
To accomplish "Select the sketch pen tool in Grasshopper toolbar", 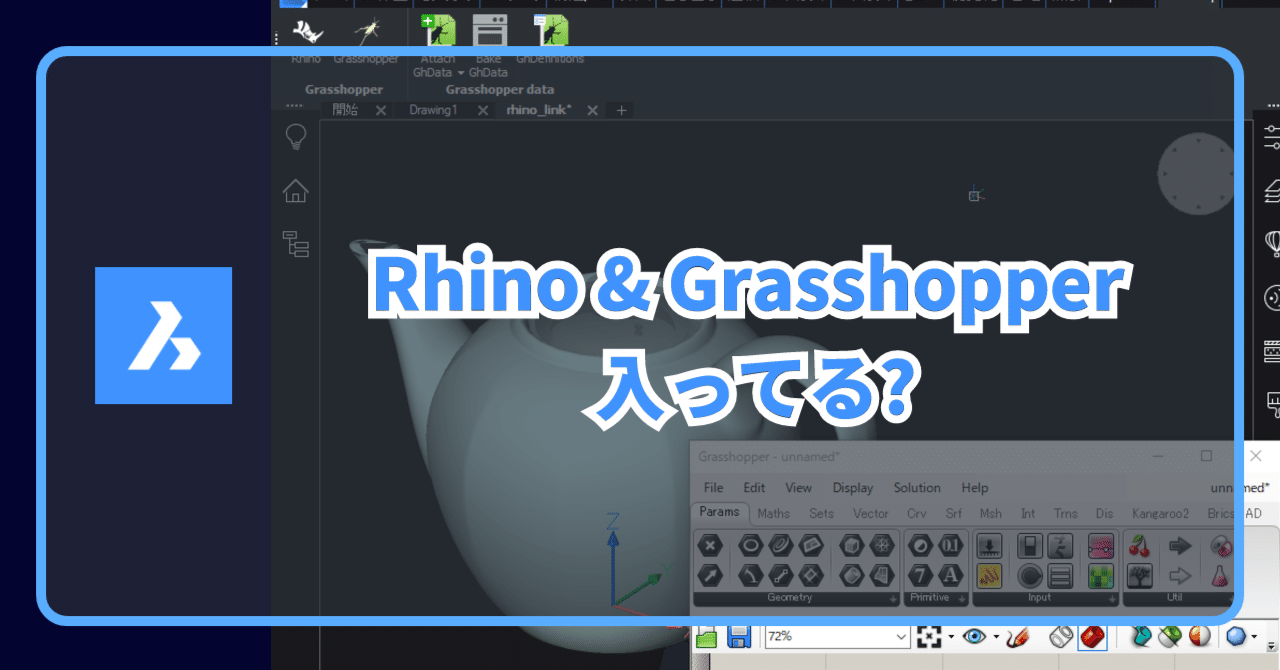I will tap(1020, 637).
